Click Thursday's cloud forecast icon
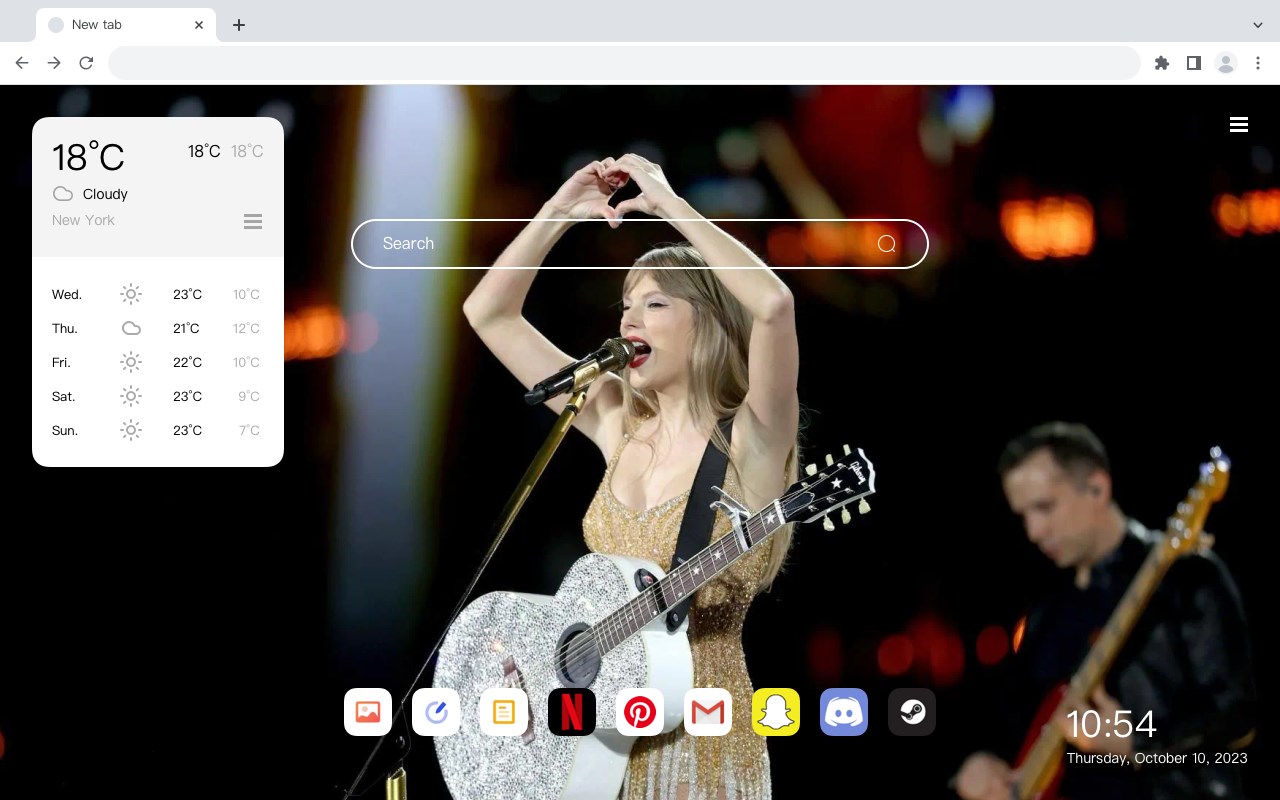1280x800 pixels. click(x=131, y=328)
